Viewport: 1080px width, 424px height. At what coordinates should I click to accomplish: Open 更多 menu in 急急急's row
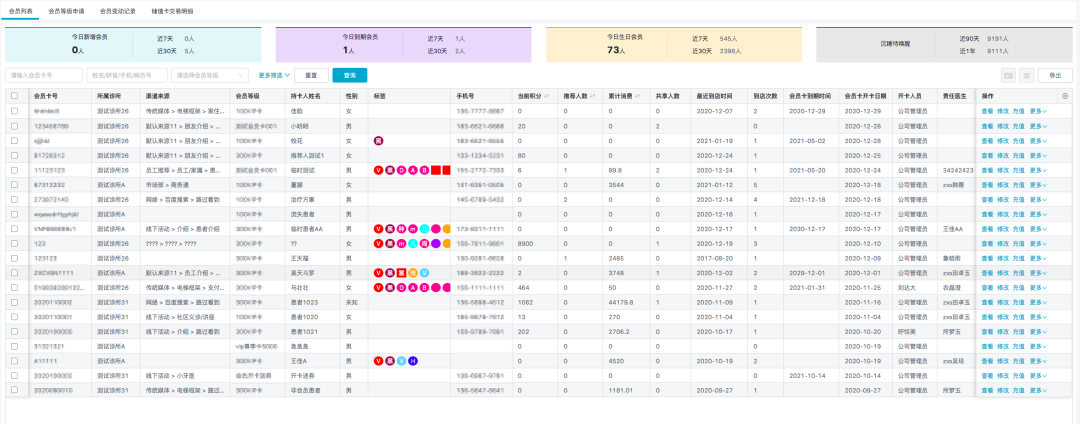point(1038,346)
